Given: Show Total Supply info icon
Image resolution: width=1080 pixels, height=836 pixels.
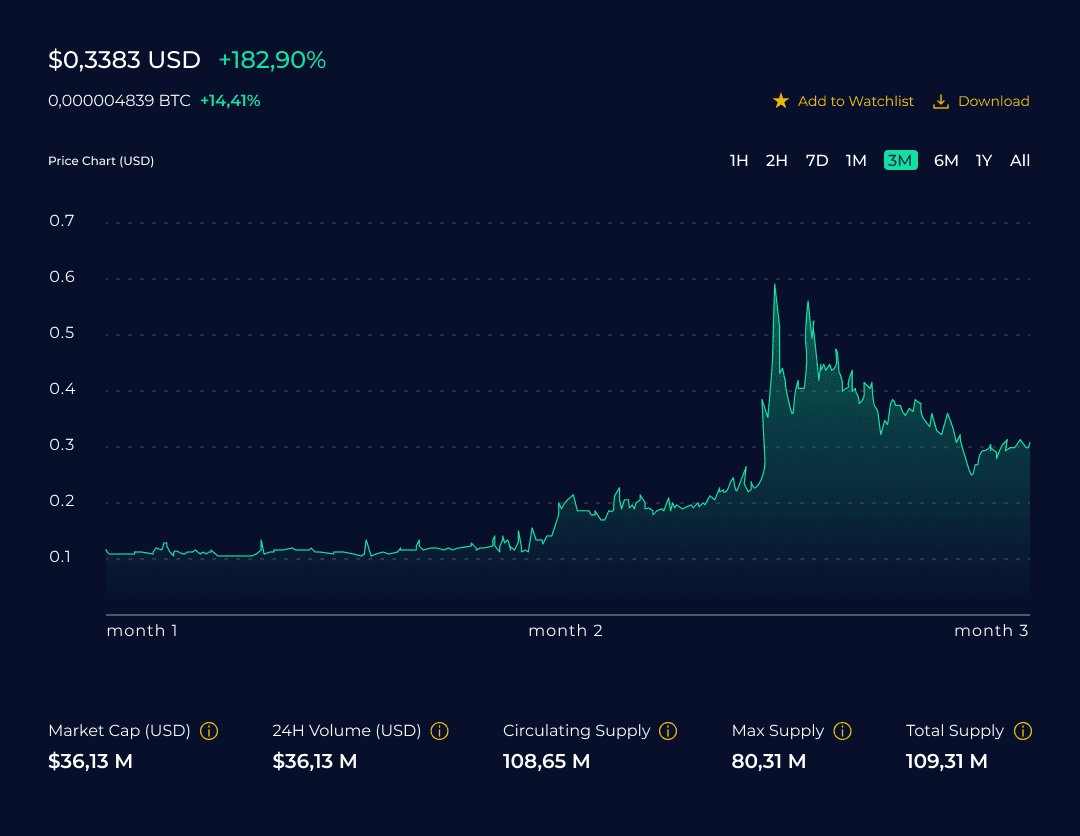Looking at the screenshot, I should coord(1023,731).
